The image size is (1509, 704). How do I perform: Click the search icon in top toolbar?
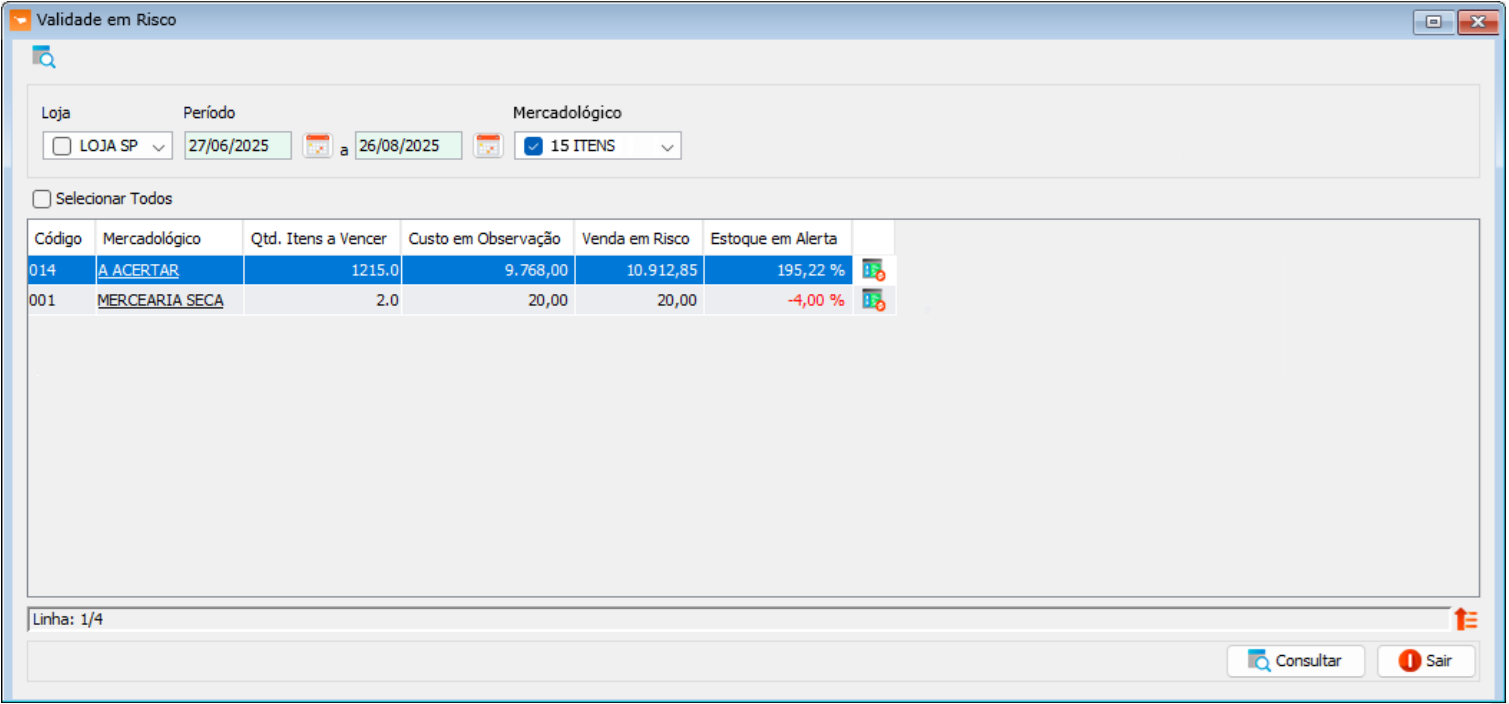[x=43, y=57]
